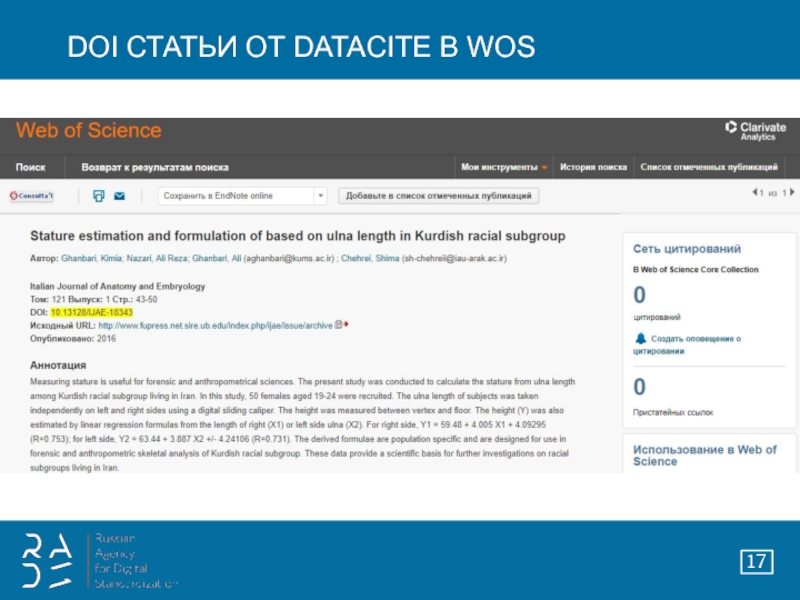Image resolution: width=800 pixels, height=600 pixels.
Task: Open Список отмеченных публикаций
Action: point(709,167)
